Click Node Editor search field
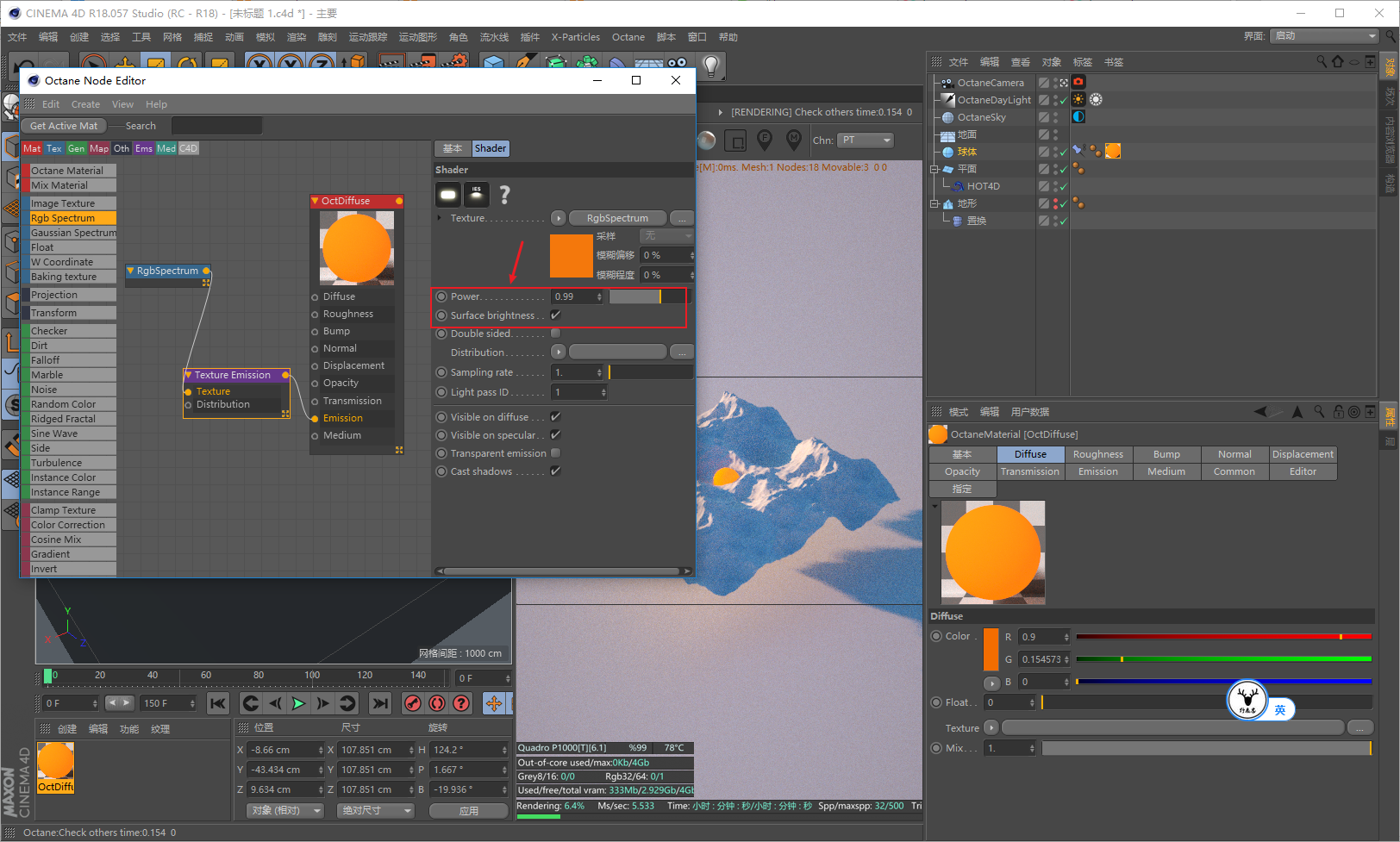Viewport: 1400px width, 842px height. pyautogui.click(x=216, y=126)
